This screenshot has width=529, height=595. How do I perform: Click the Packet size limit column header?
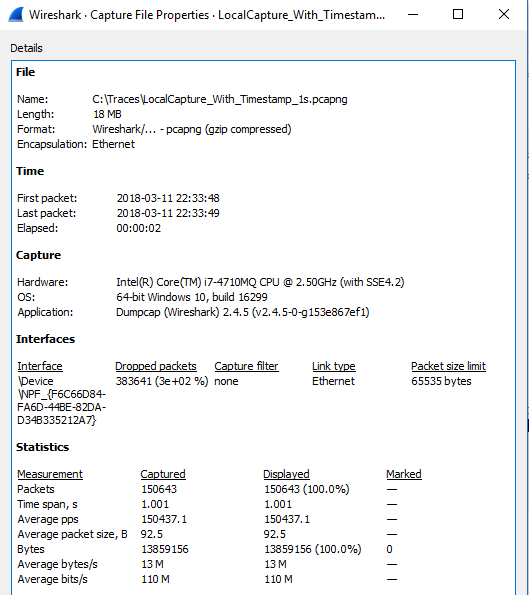tap(448, 366)
